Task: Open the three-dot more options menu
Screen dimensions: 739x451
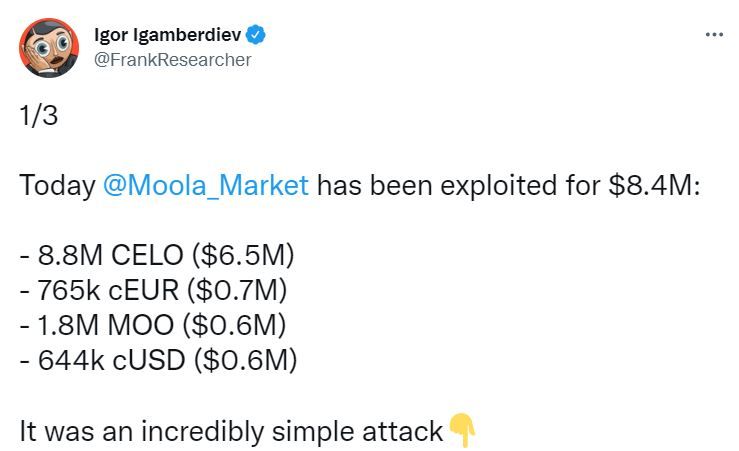Action: point(713,34)
